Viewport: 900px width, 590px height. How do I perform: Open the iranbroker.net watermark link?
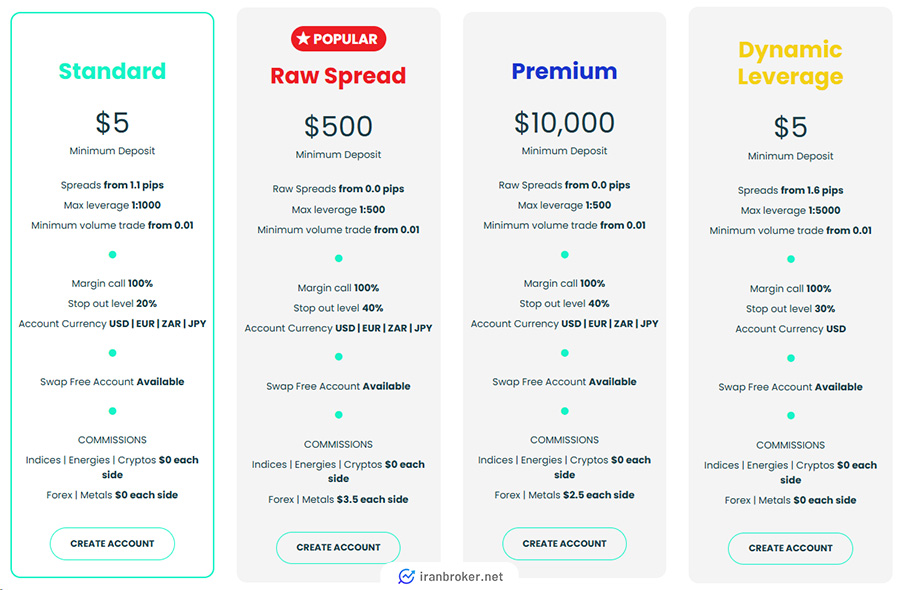pos(450,576)
